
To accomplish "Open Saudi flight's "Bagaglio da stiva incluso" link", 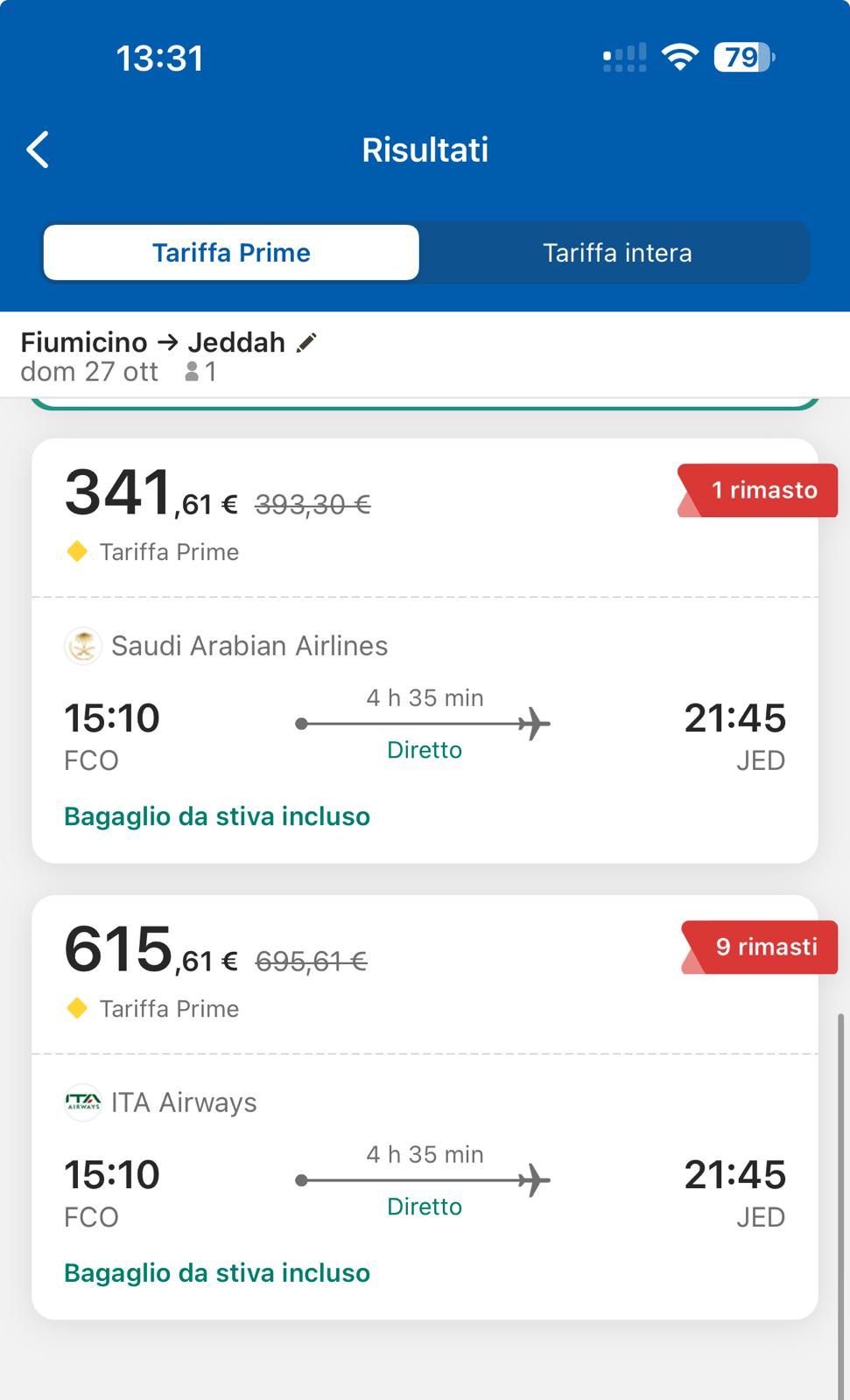I will tap(217, 816).
